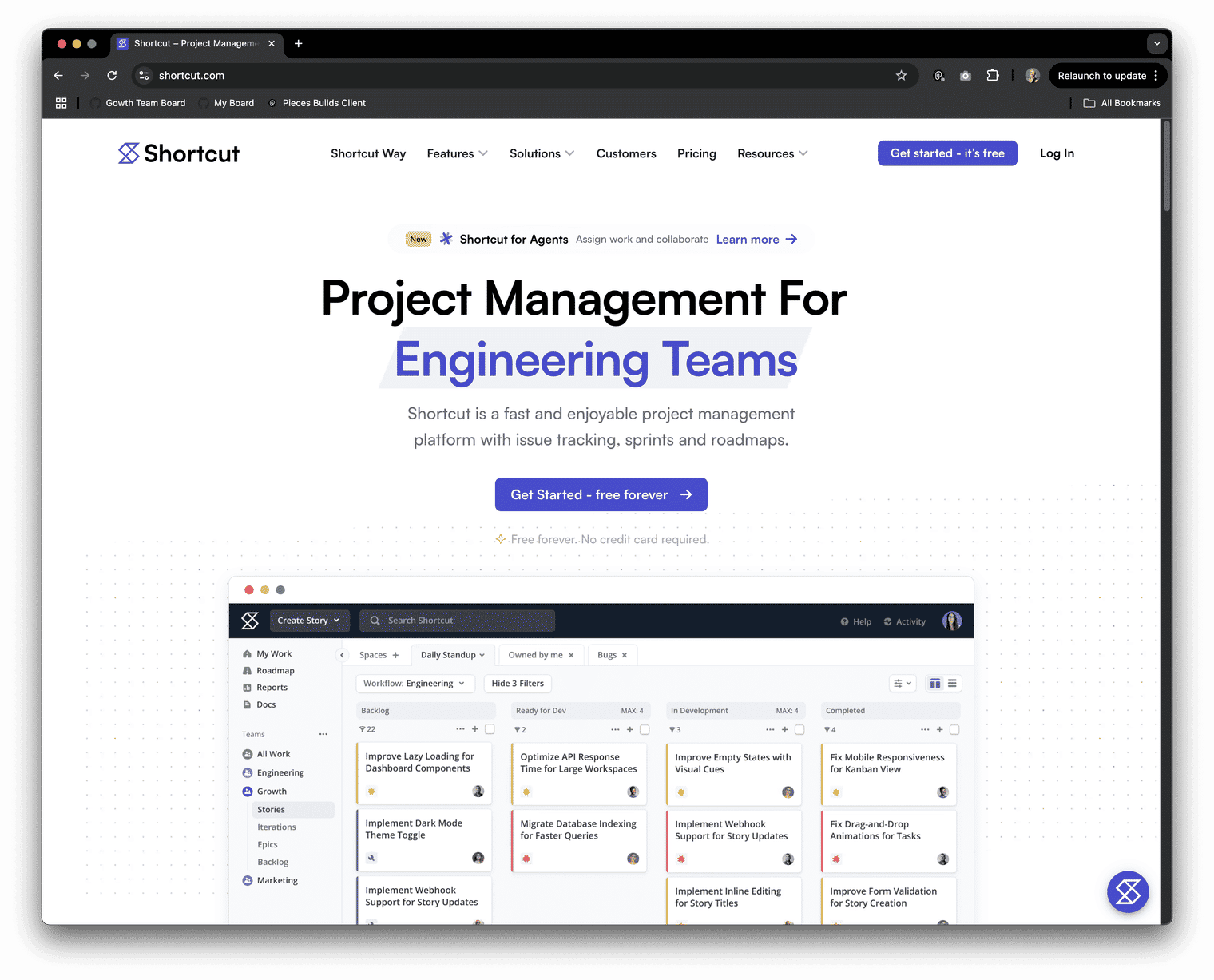Collapse the app preview sidebar with the chevron

point(342,655)
